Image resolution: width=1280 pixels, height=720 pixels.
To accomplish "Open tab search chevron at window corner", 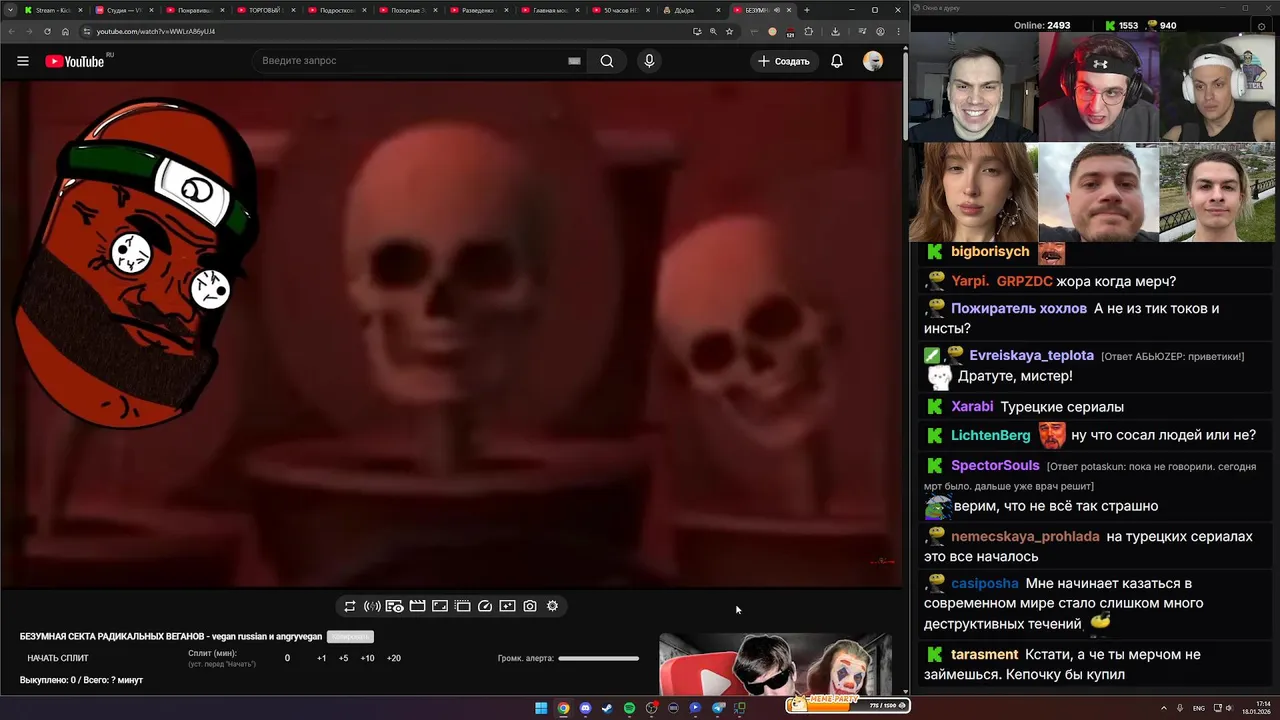I will coord(10,10).
